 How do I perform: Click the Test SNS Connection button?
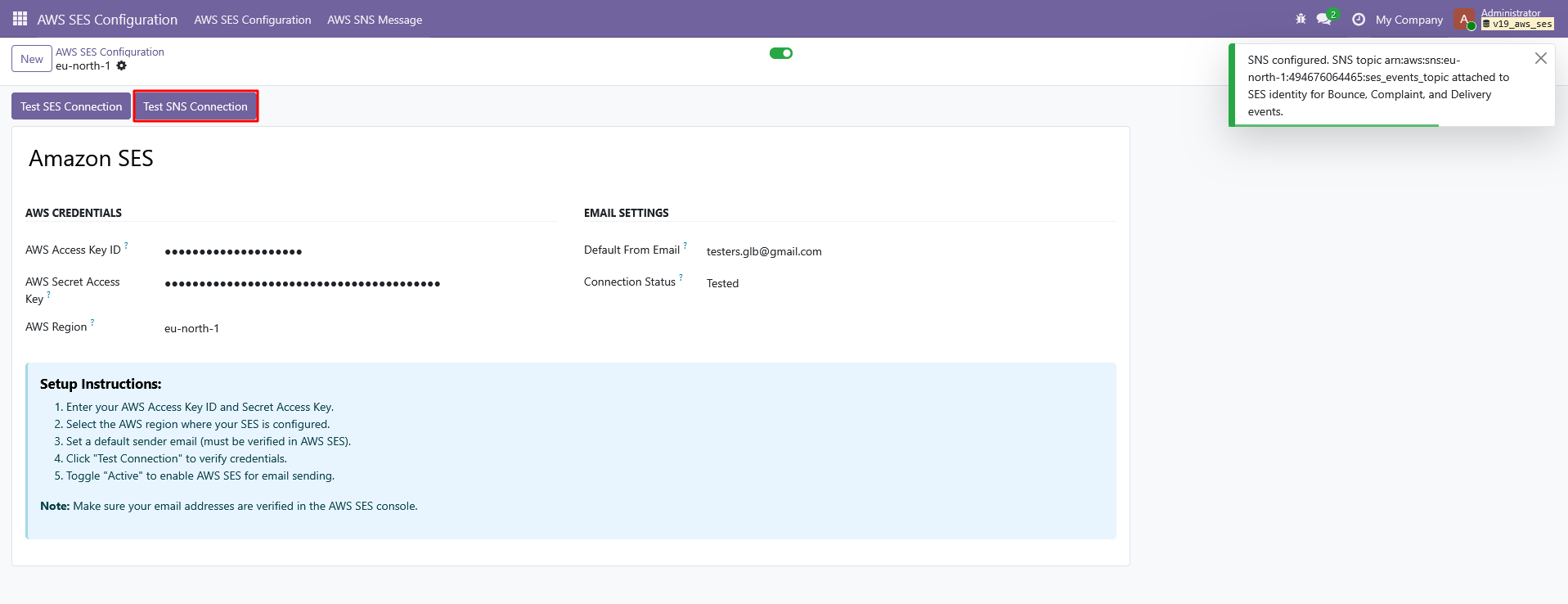click(x=195, y=106)
